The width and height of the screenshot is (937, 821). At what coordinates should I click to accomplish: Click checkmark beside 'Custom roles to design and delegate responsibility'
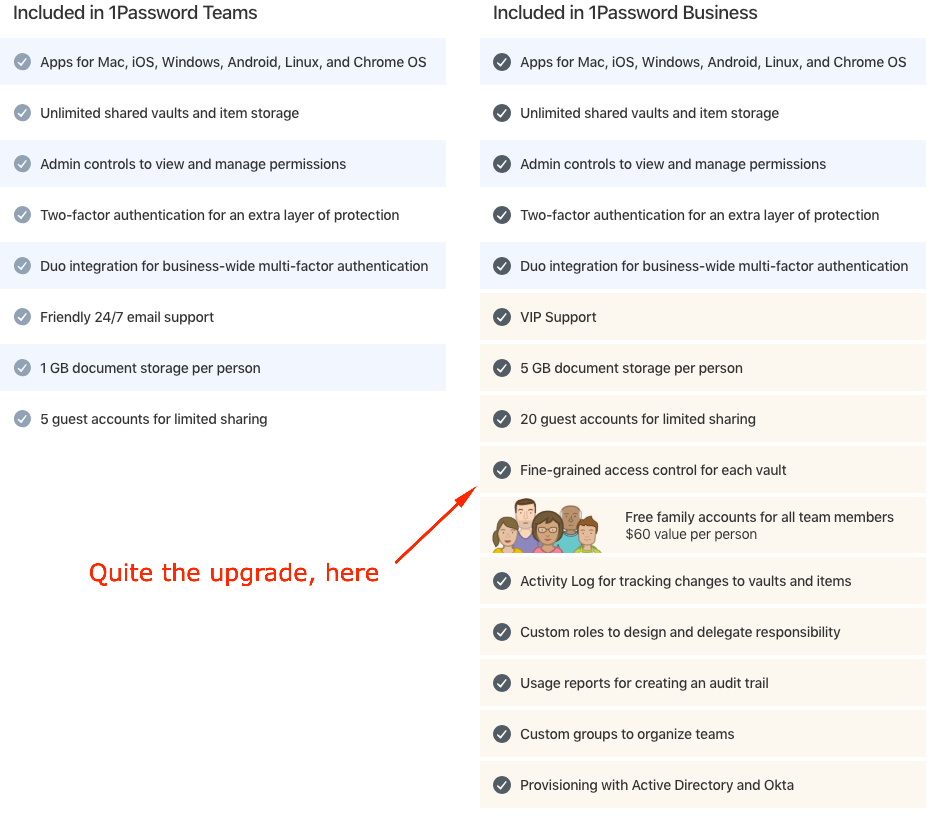click(x=502, y=632)
